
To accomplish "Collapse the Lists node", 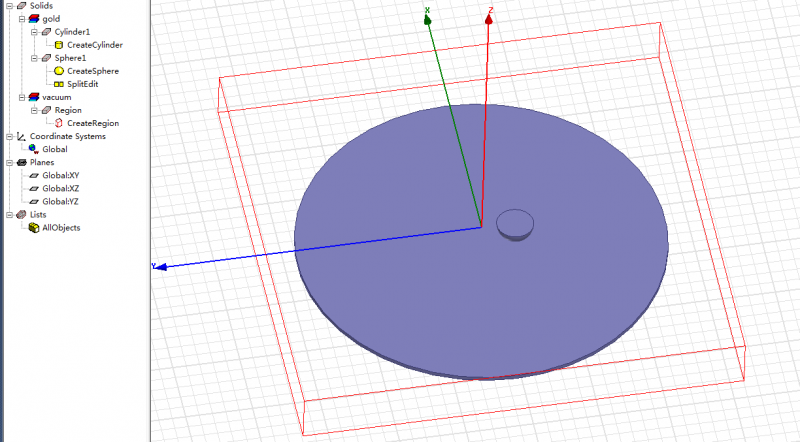I will [x=9, y=214].
